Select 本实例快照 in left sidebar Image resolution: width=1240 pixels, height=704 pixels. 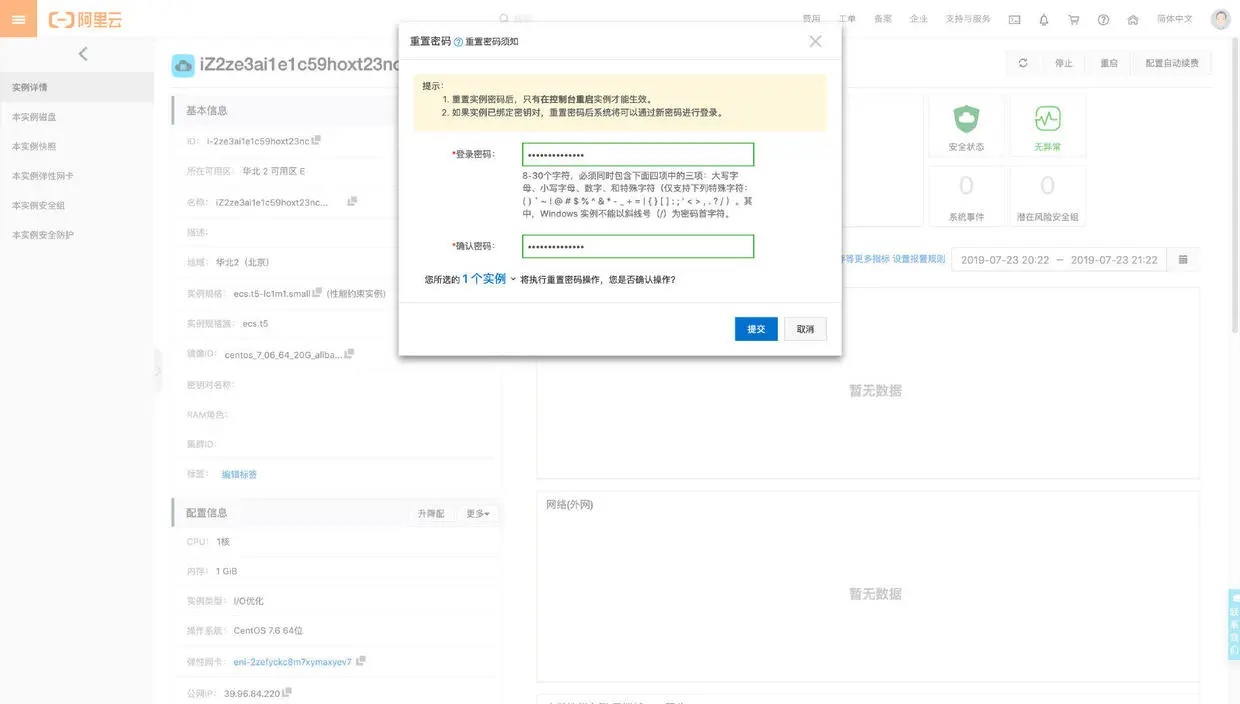click(x=34, y=146)
